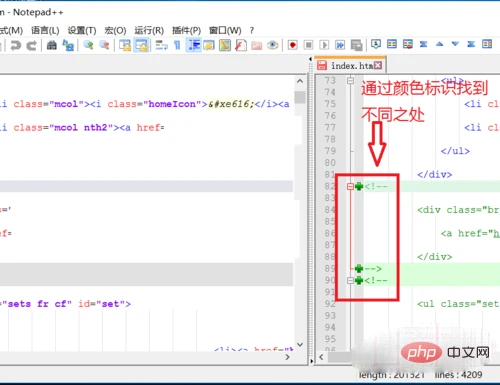Zoom in on the editor text
Viewport: 500px width, 385px height.
click(88, 45)
